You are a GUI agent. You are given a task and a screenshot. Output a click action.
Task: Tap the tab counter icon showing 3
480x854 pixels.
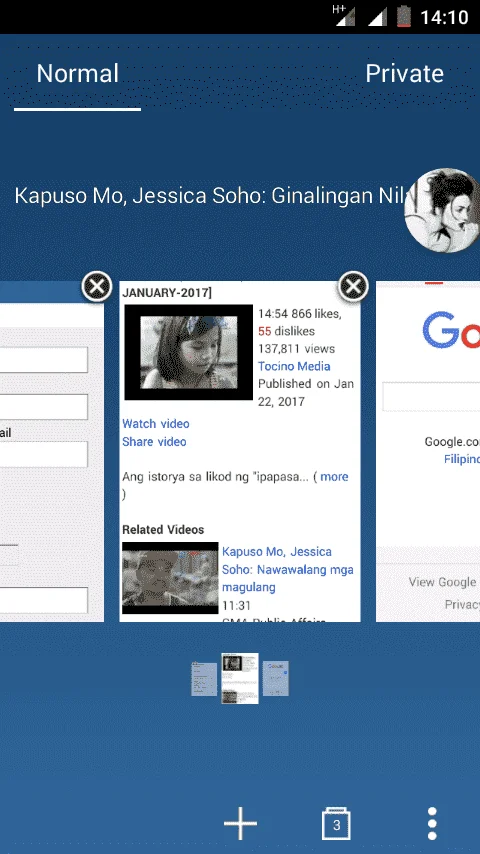pyautogui.click(x=336, y=824)
